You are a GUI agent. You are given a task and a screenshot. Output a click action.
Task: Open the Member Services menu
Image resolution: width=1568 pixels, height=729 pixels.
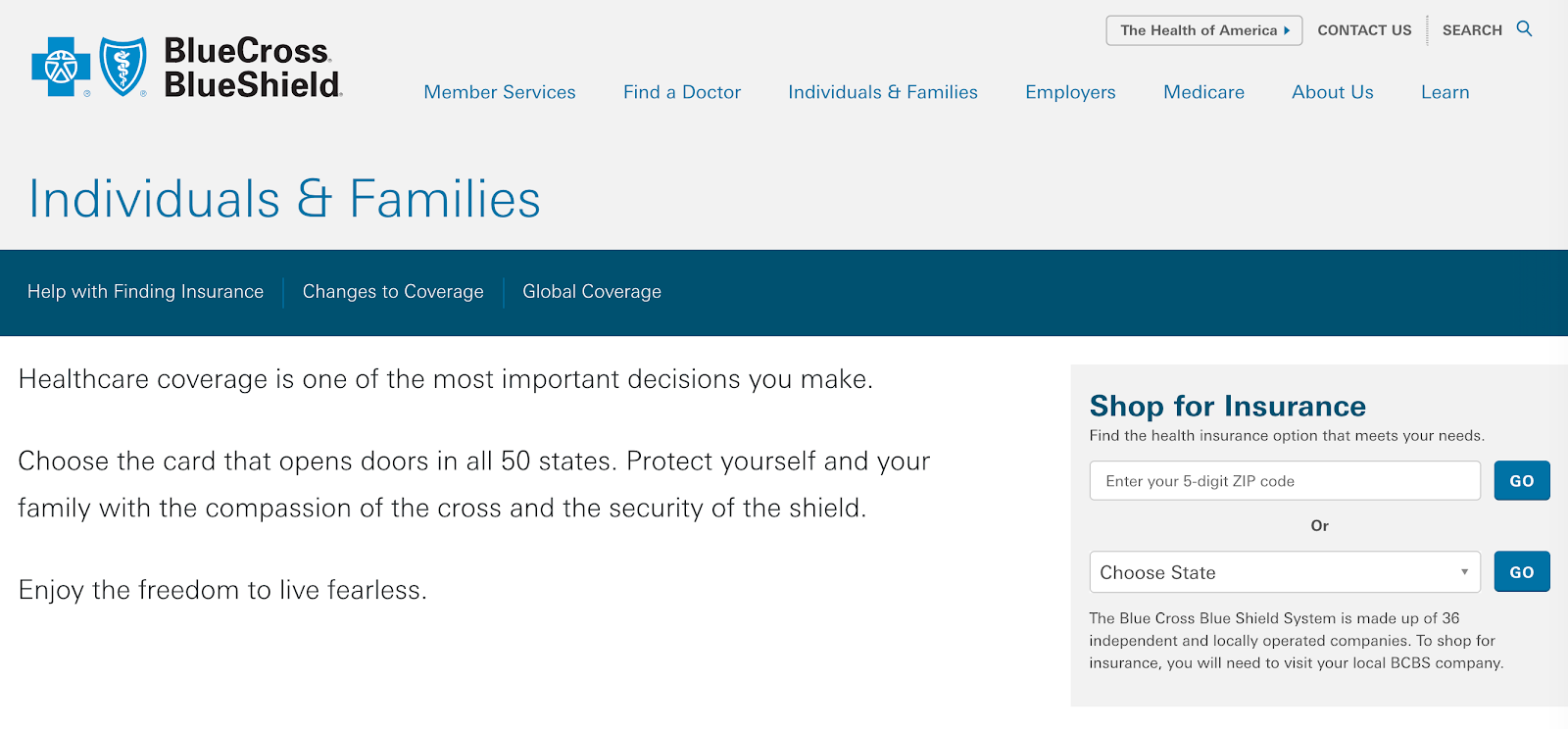(x=500, y=92)
